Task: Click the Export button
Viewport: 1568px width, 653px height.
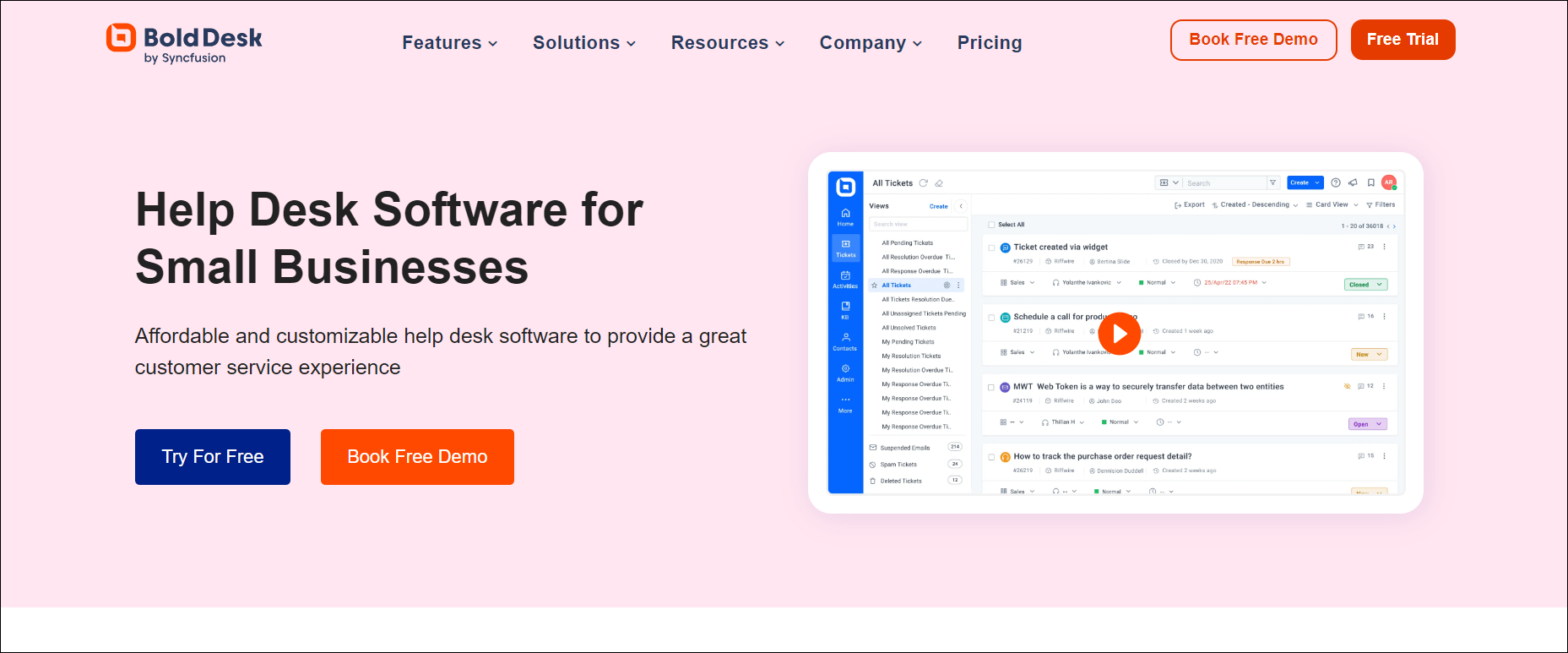Action: (1190, 204)
